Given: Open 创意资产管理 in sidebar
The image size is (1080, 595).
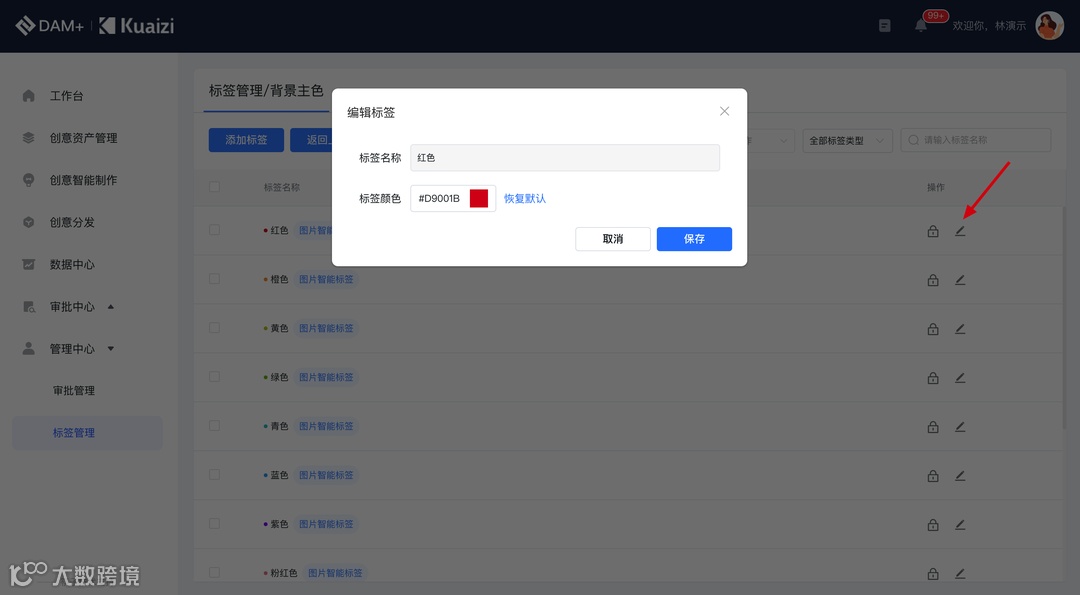Looking at the screenshot, I should (x=83, y=138).
